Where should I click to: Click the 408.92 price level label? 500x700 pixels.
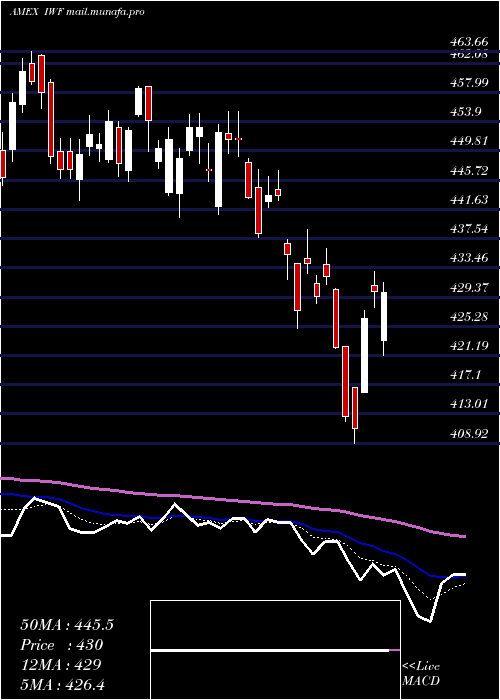point(469,433)
